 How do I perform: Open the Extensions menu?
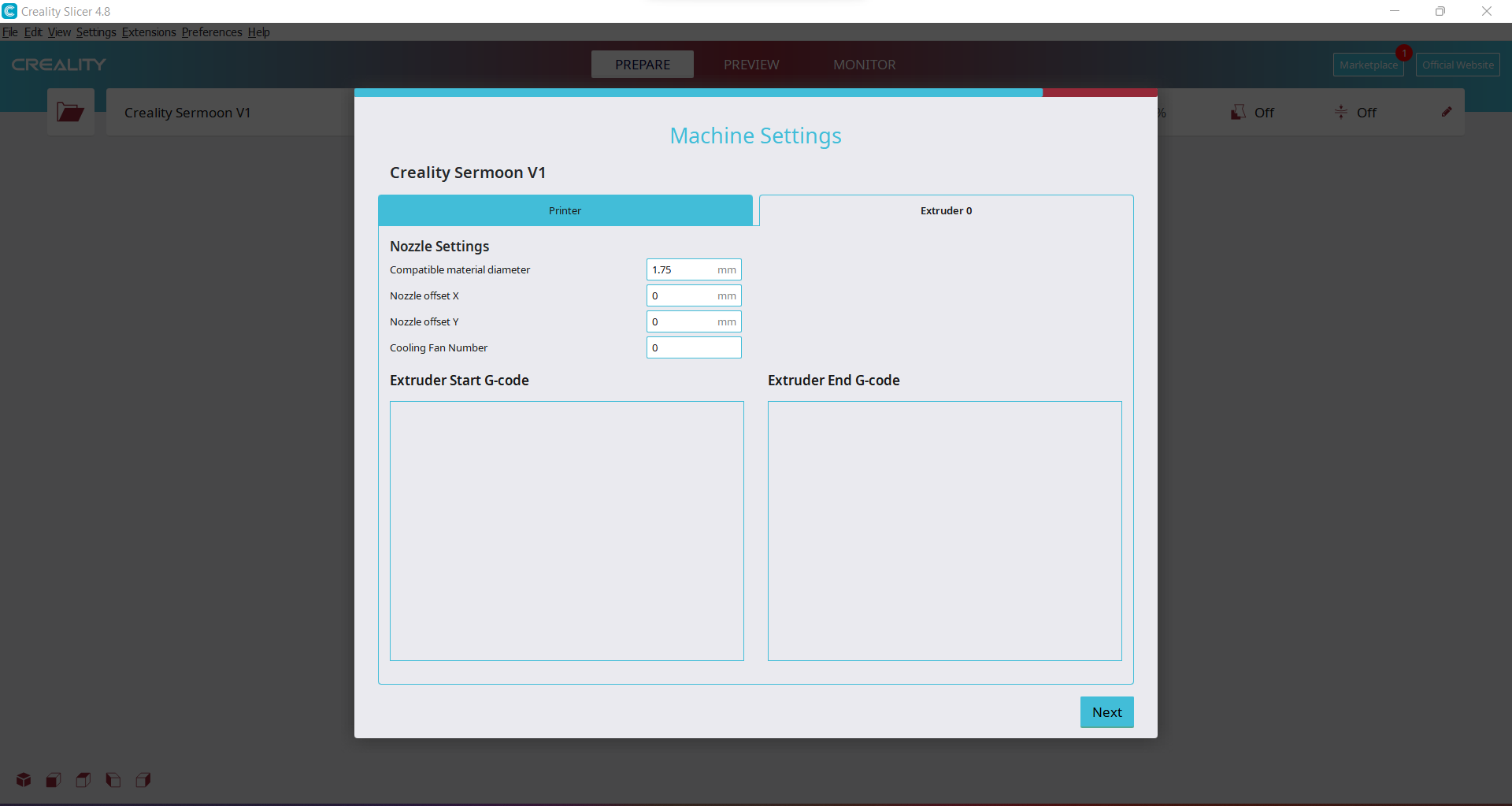(149, 32)
